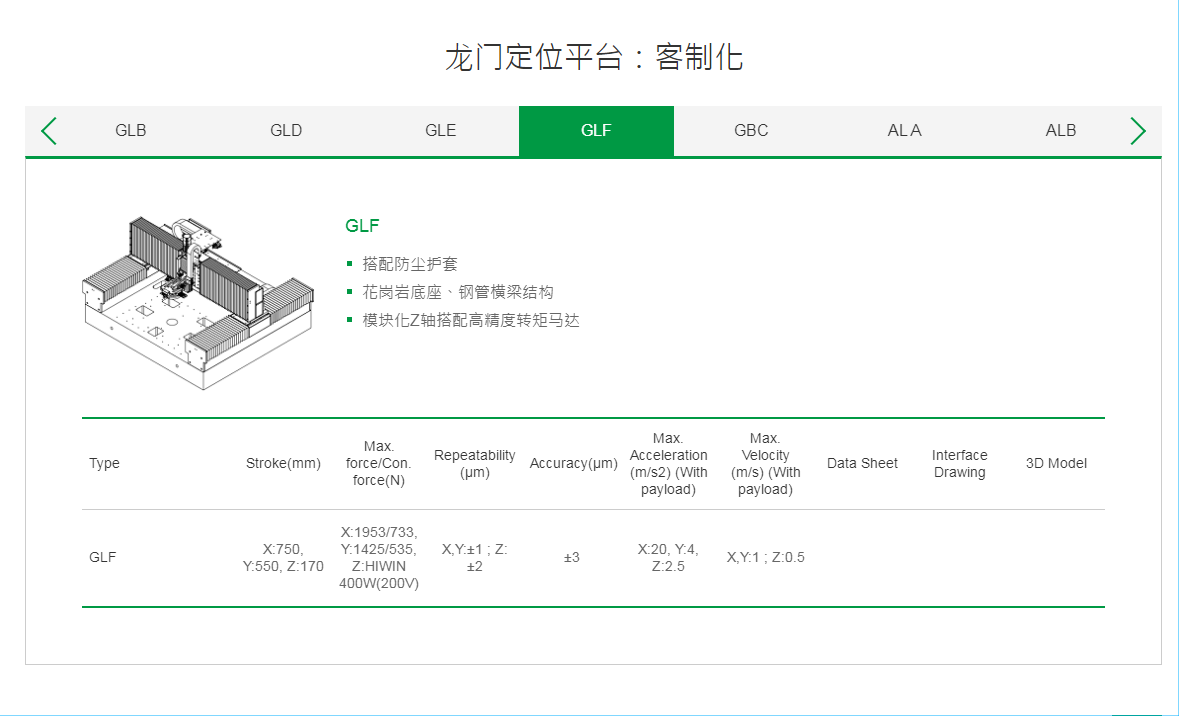Open the GLE tab
Viewport: 1179px width, 716px height.
click(x=441, y=131)
